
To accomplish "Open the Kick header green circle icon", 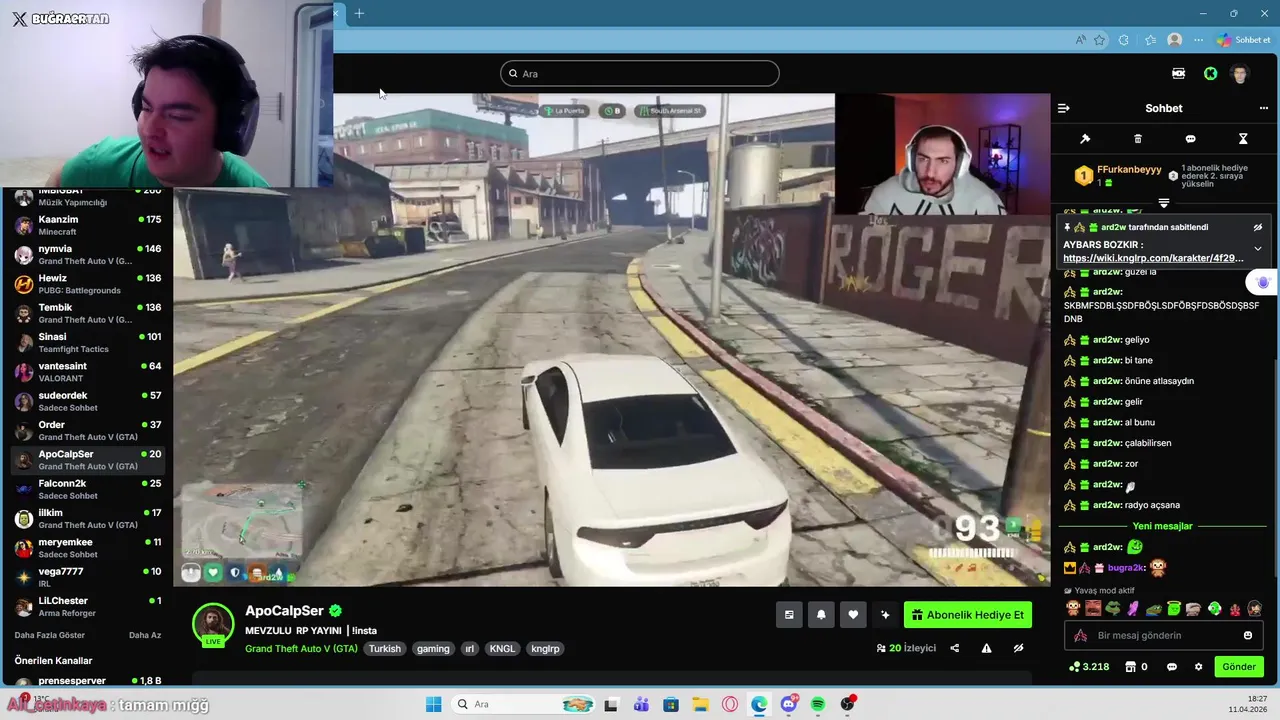I will coord(1210,73).
